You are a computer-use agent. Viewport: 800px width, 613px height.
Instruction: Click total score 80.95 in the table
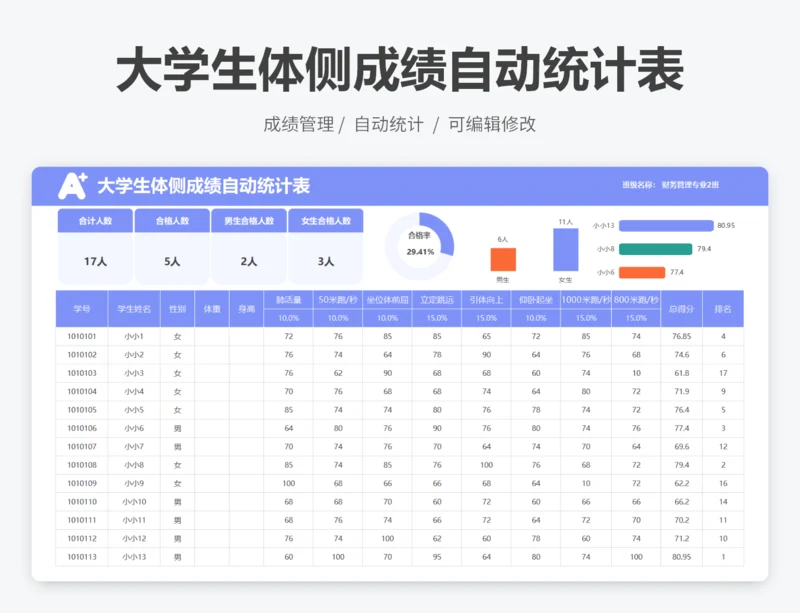[x=682, y=557]
